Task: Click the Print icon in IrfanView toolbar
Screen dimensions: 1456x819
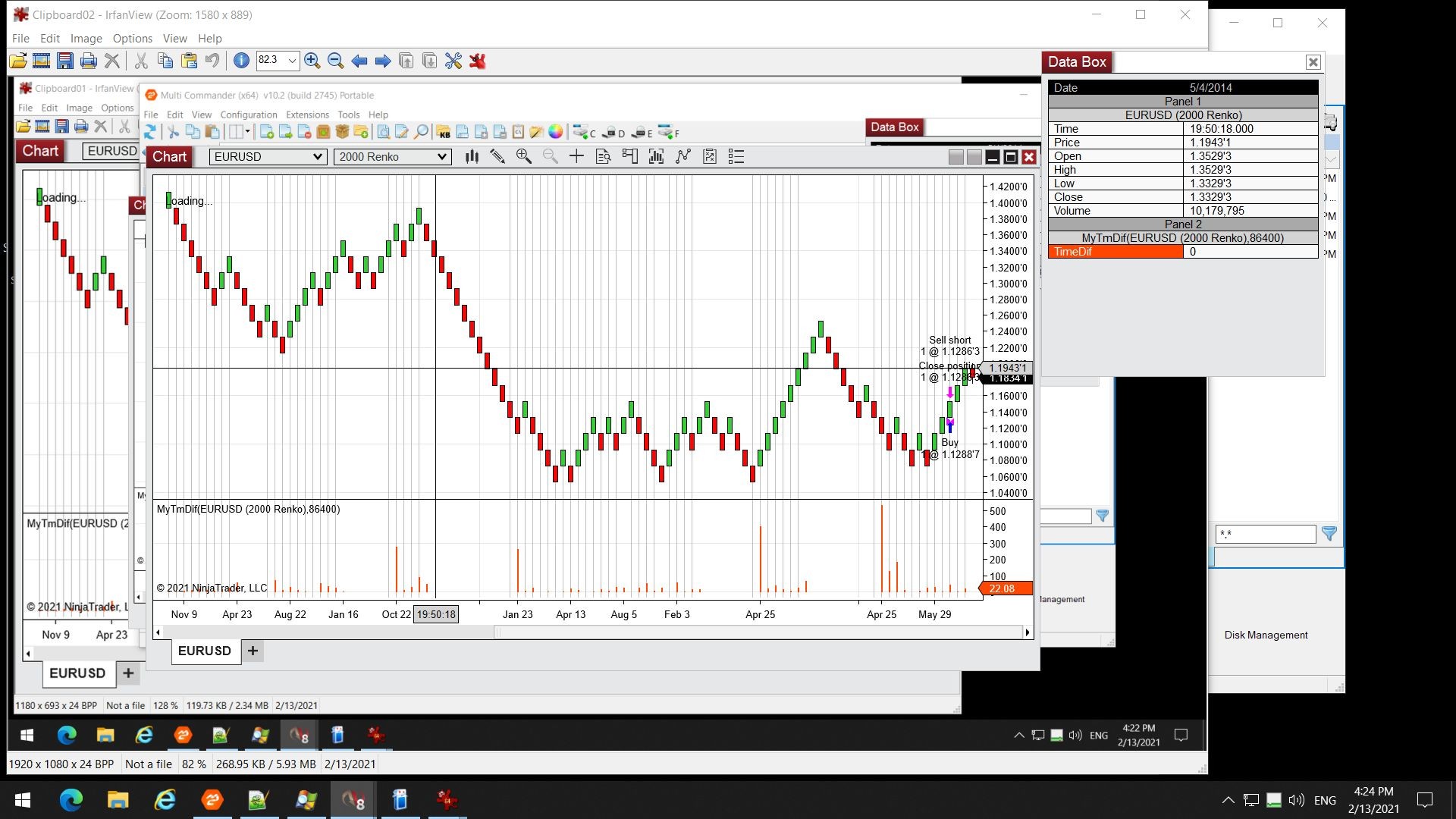Action: 89,61
